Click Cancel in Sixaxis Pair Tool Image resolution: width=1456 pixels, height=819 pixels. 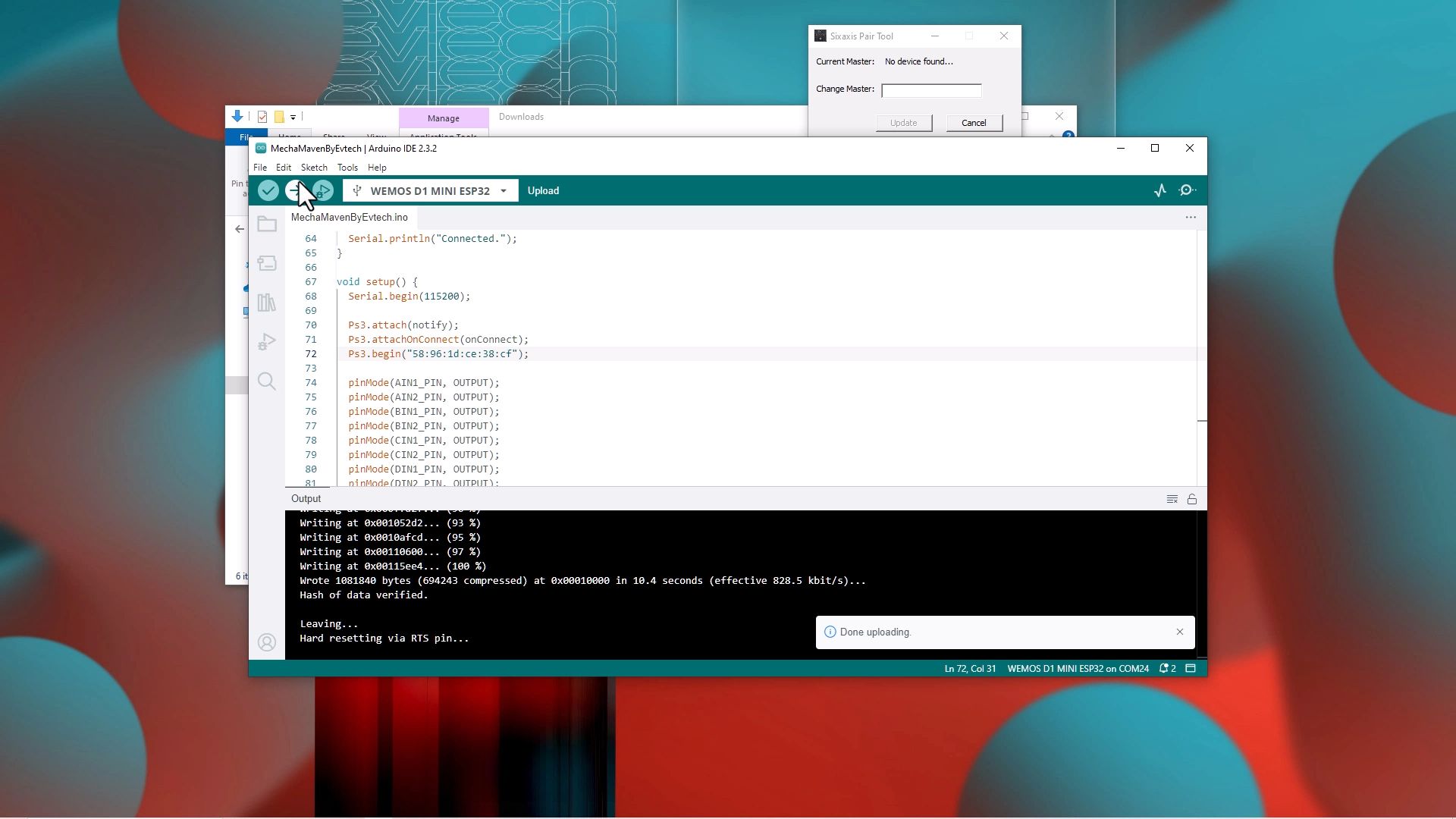click(974, 123)
